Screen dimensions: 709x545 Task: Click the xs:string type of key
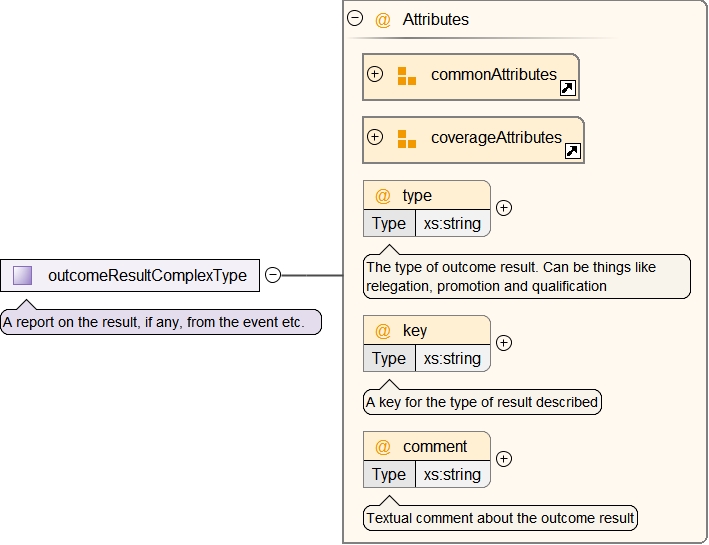(x=452, y=358)
